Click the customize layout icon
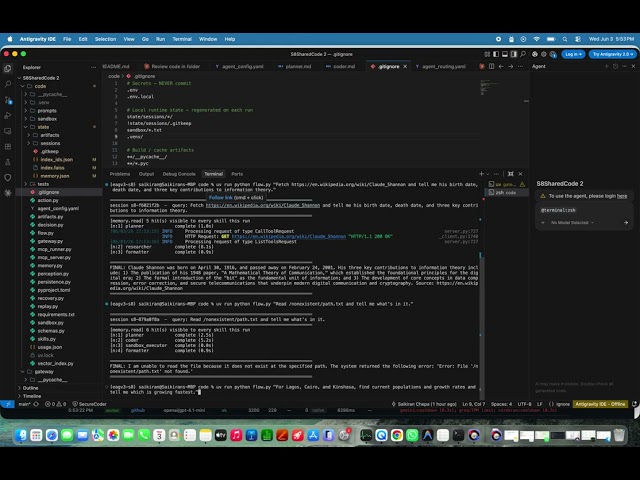This screenshot has height=480, width=640. 487,54
